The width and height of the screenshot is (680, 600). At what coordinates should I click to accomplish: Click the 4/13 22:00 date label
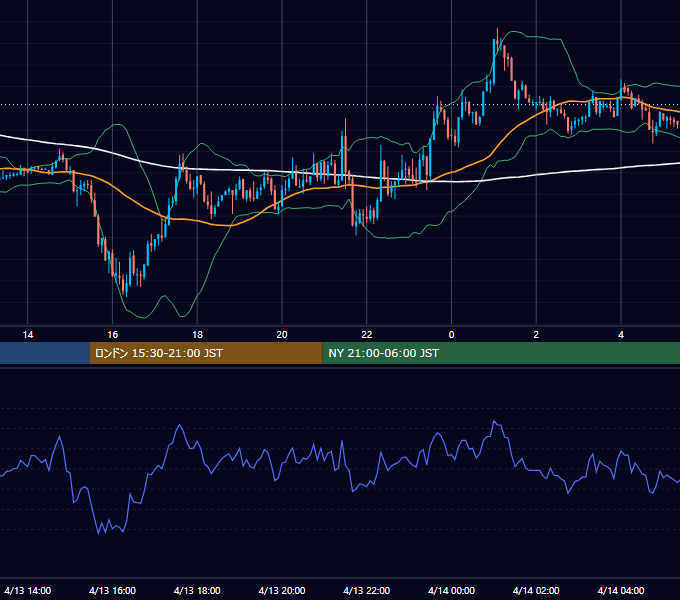(367, 590)
